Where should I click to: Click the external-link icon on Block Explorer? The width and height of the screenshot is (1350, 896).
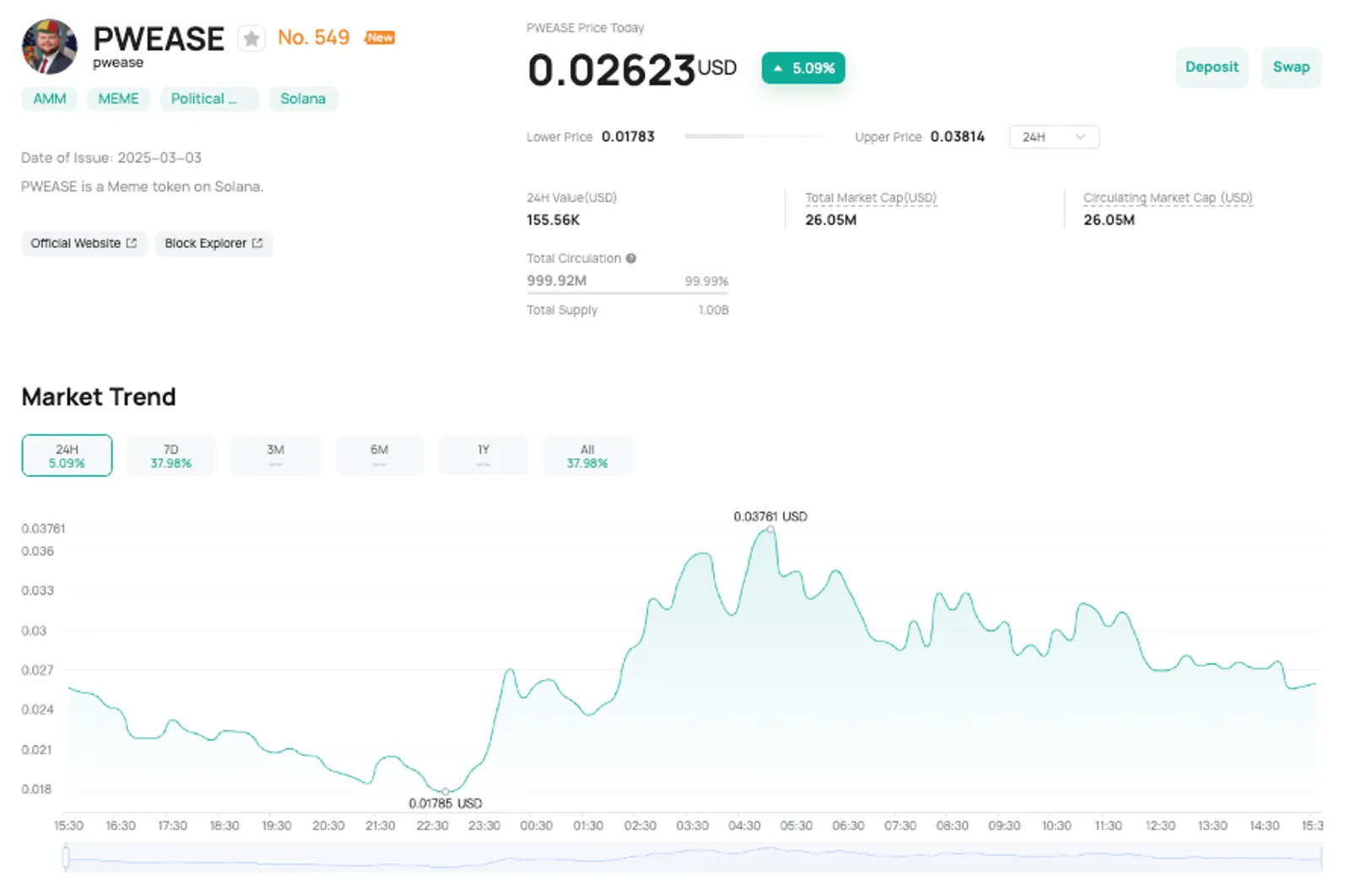click(x=257, y=243)
